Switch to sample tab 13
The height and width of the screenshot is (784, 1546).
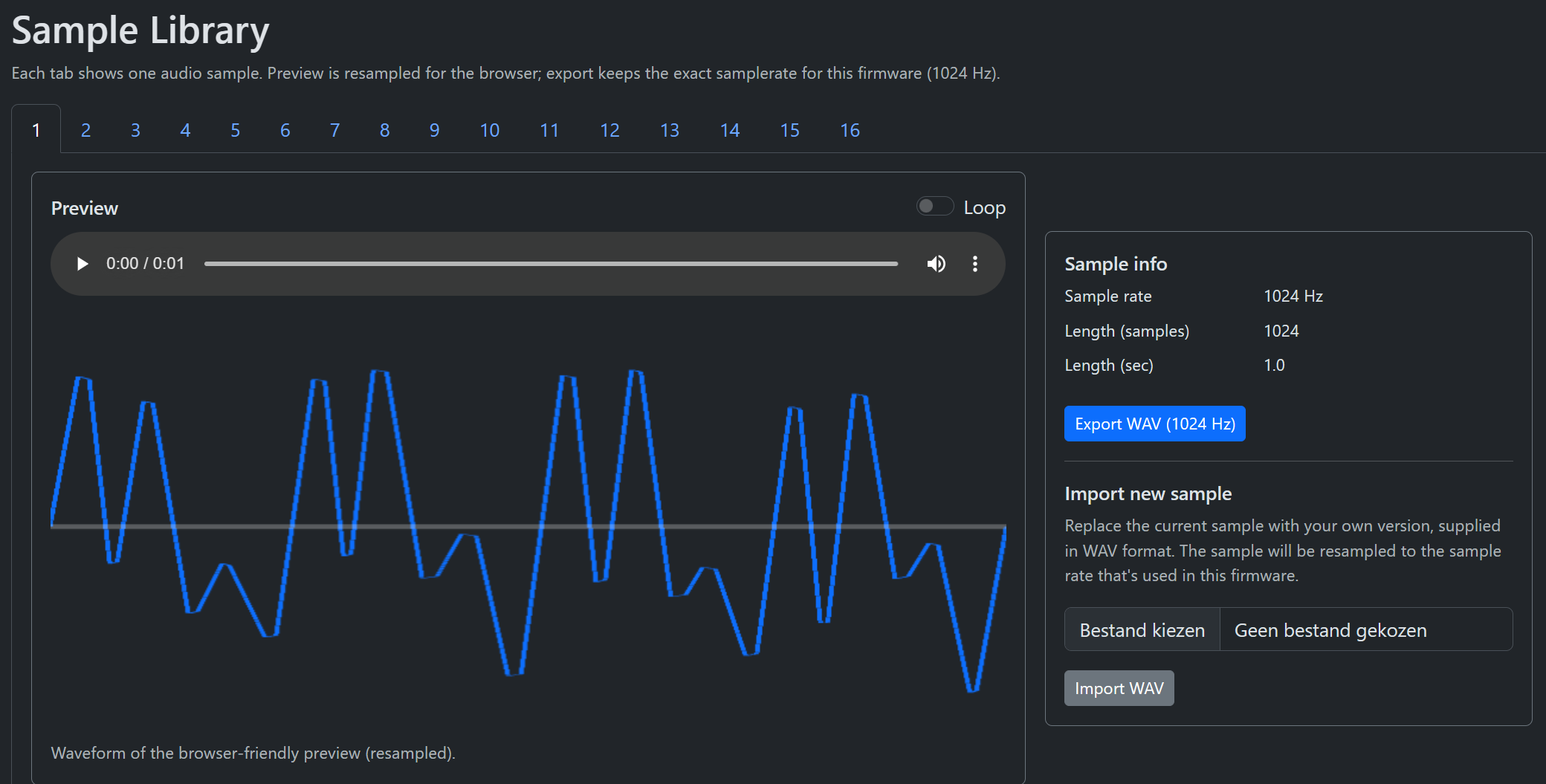point(669,130)
